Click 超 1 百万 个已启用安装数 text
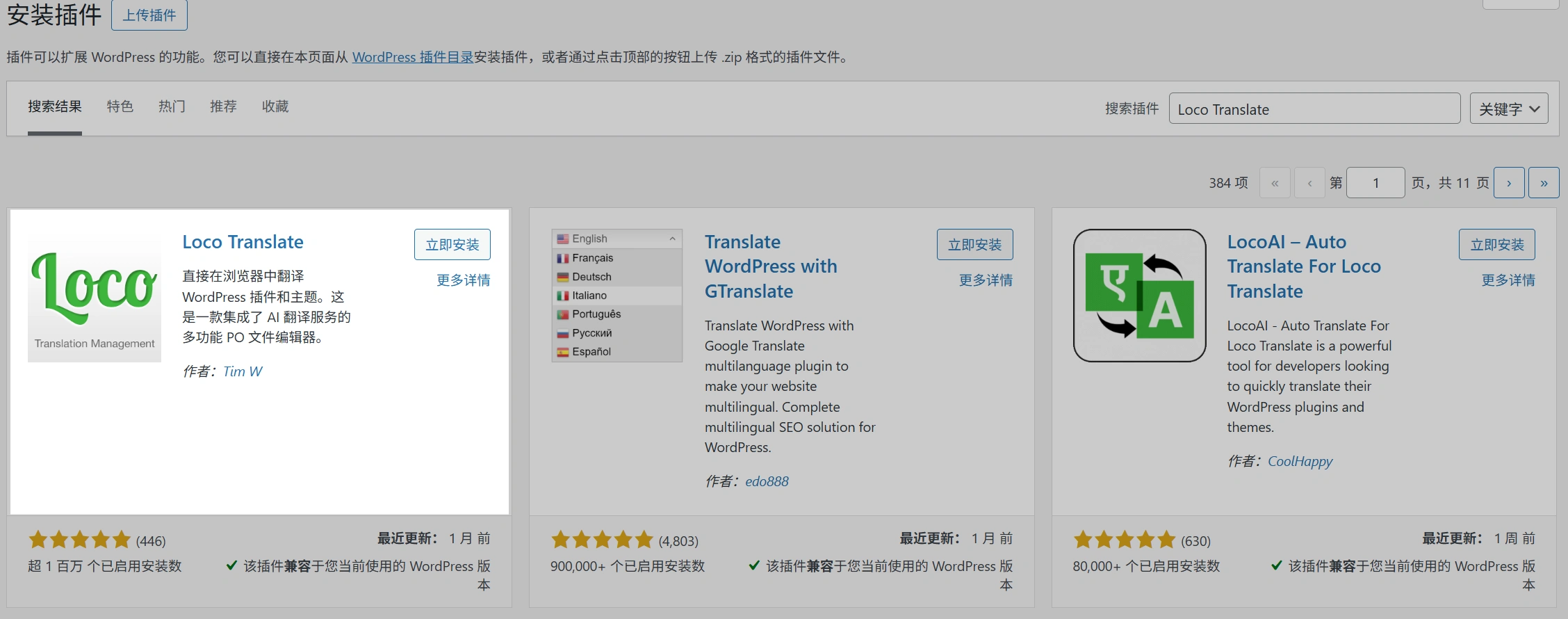 point(105,566)
